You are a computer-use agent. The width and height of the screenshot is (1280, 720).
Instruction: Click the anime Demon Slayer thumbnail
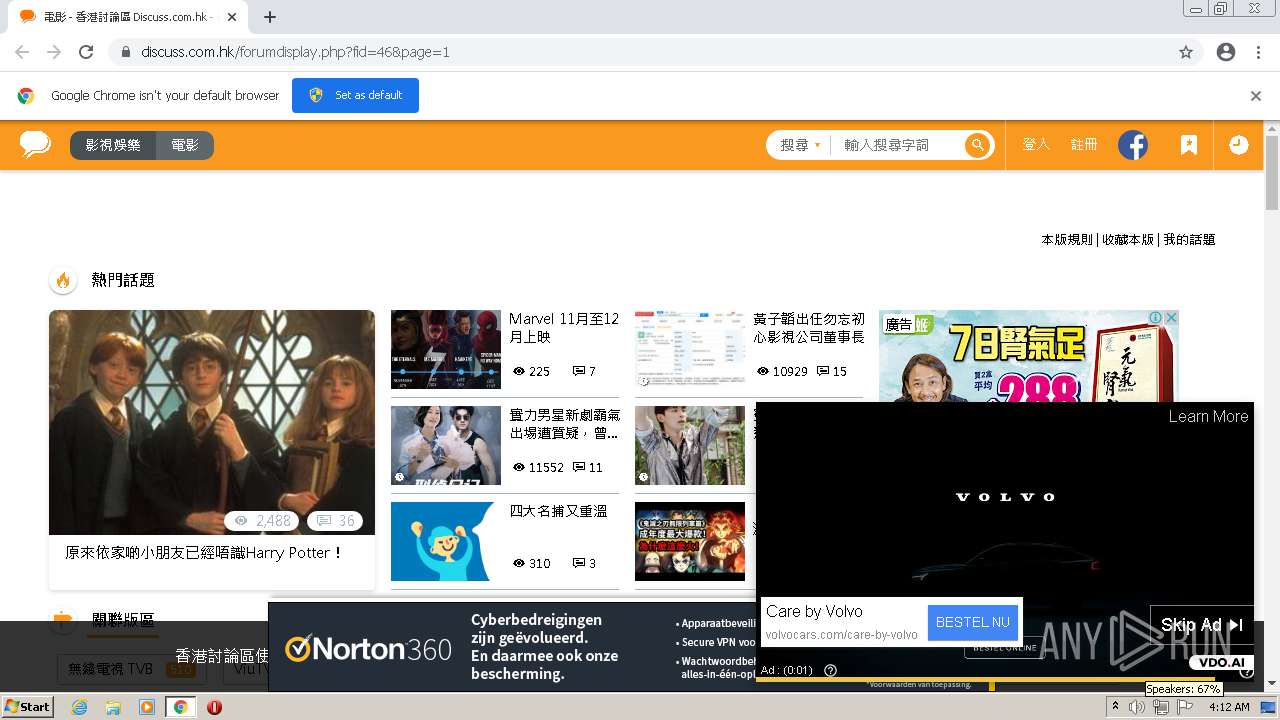click(690, 541)
